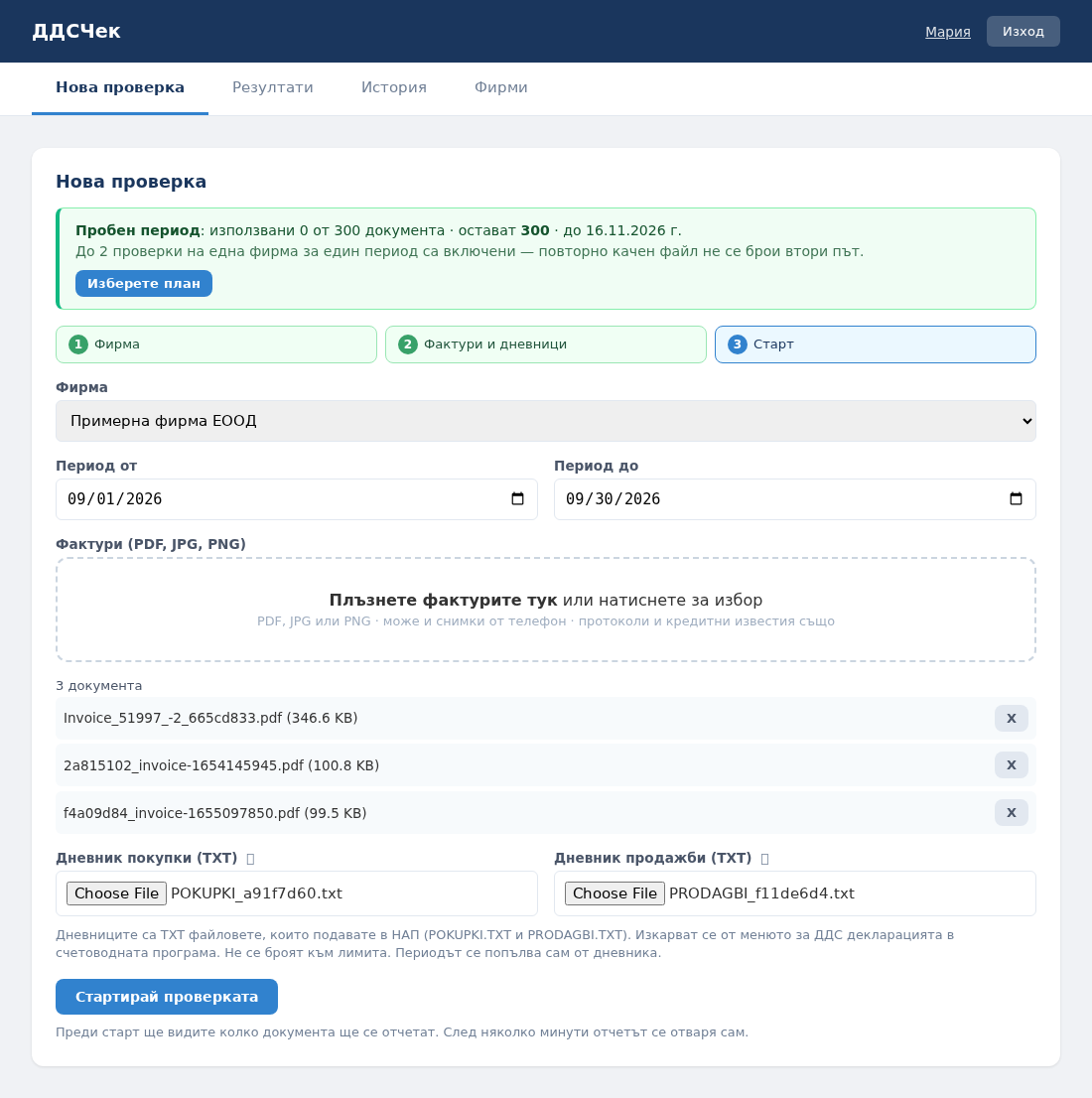Remove f4a09d84_invoice-1655097850.pdf from the list

[x=1011, y=812]
